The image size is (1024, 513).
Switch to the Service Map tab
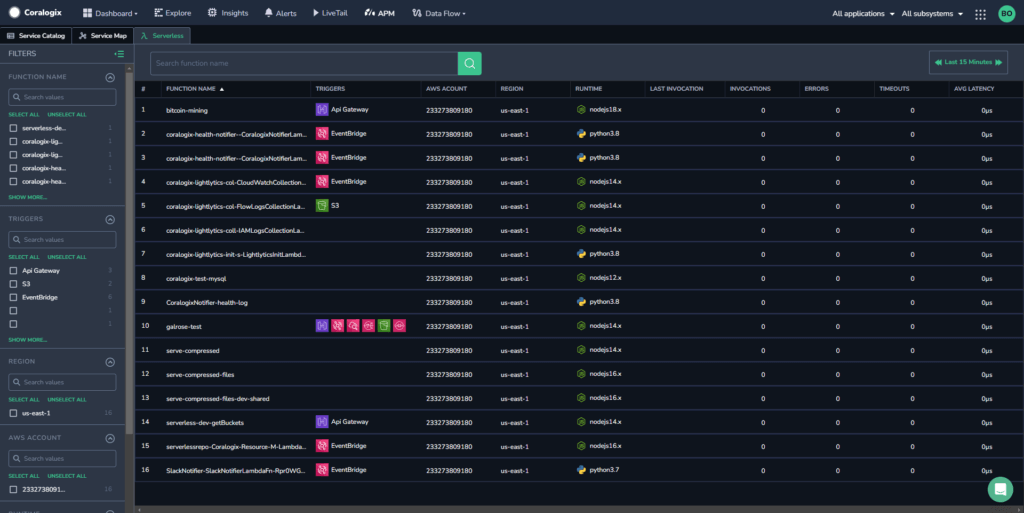(x=103, y=36)
